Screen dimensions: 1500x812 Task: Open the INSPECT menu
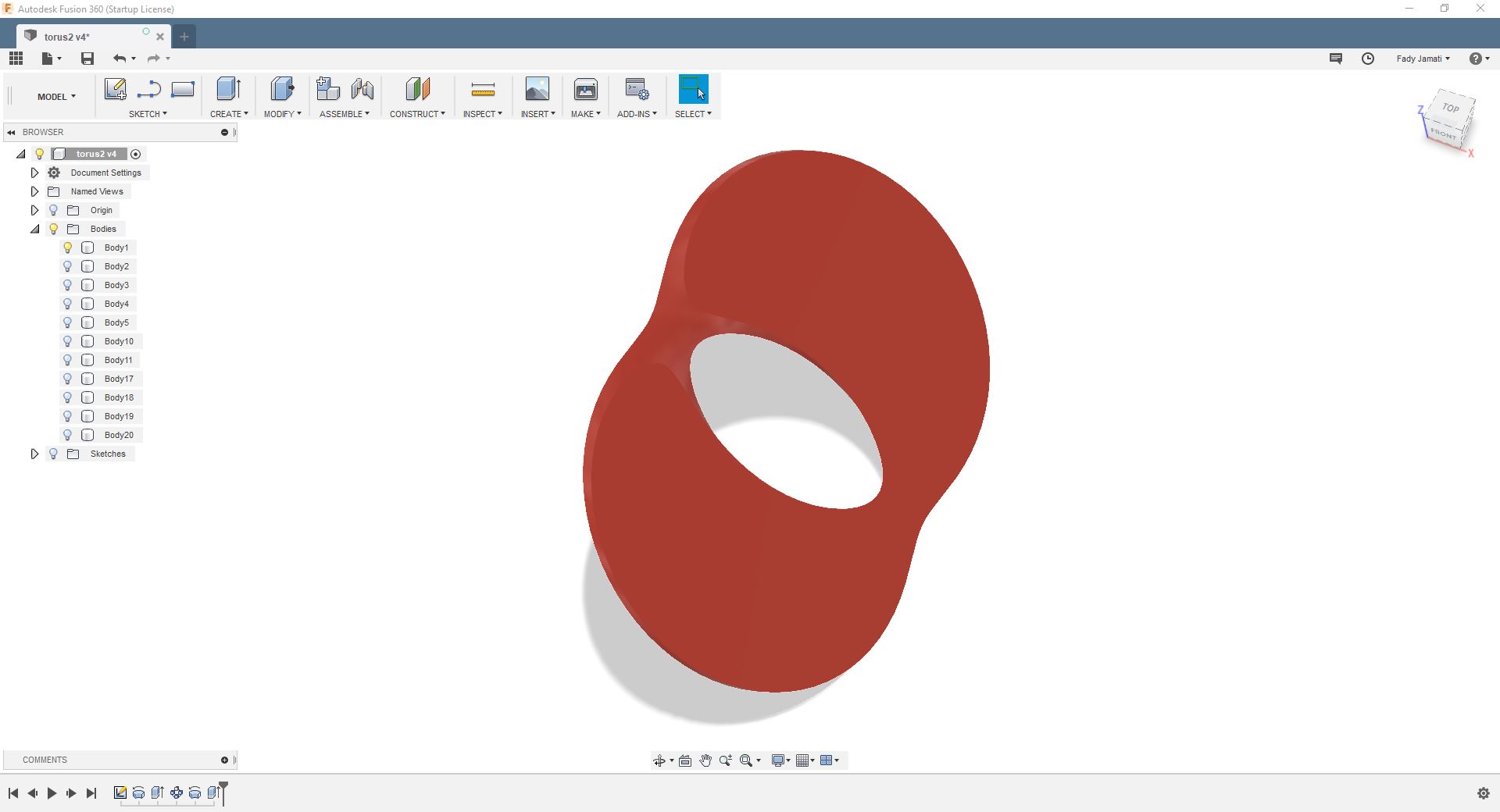click(x=483, y=114)
